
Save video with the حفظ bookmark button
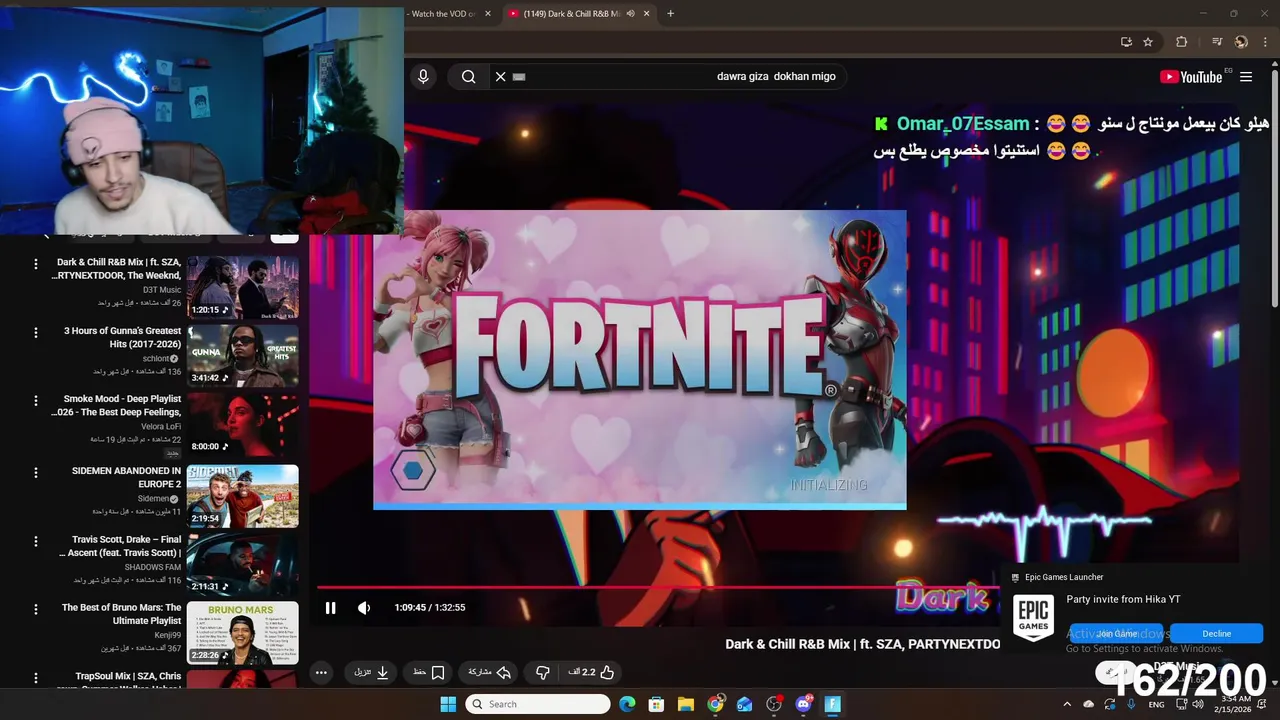point(429,673)
